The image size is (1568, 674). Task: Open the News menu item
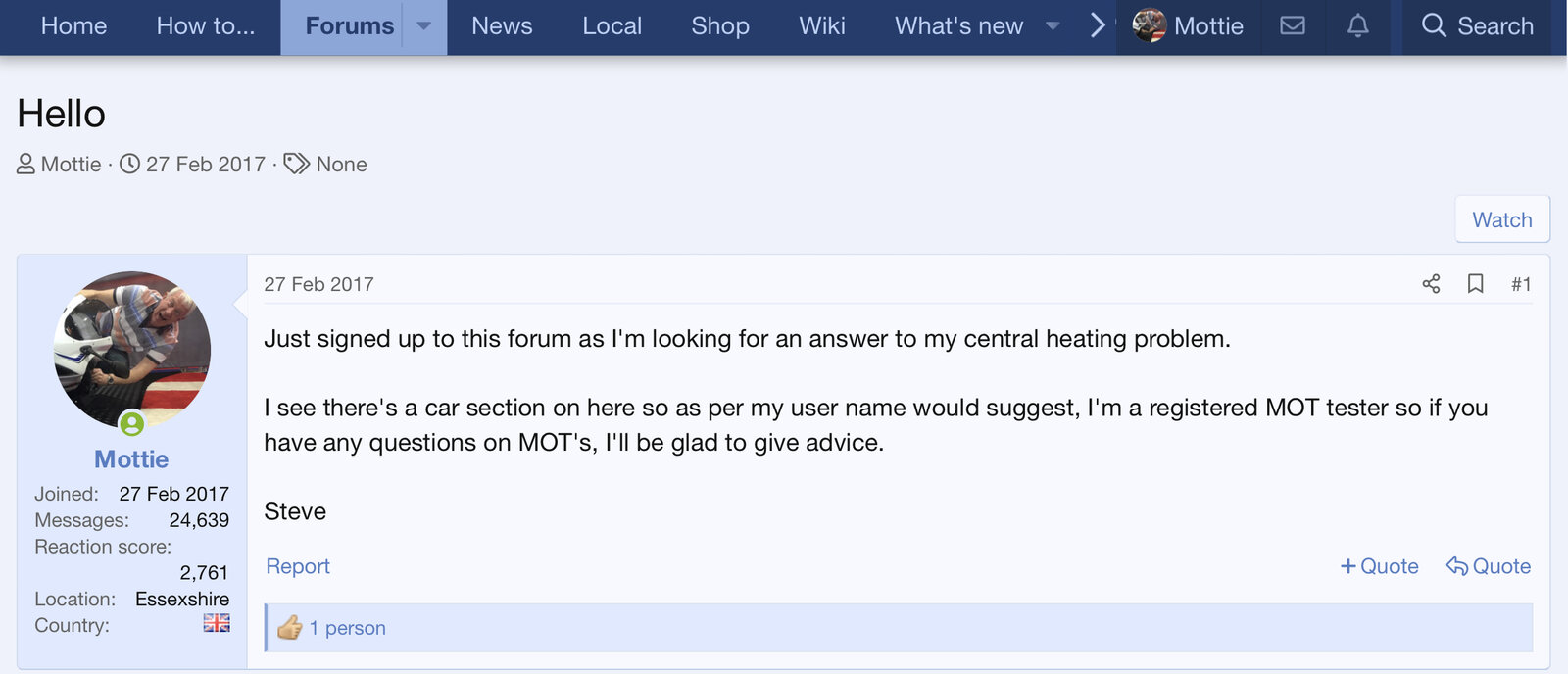502,26
